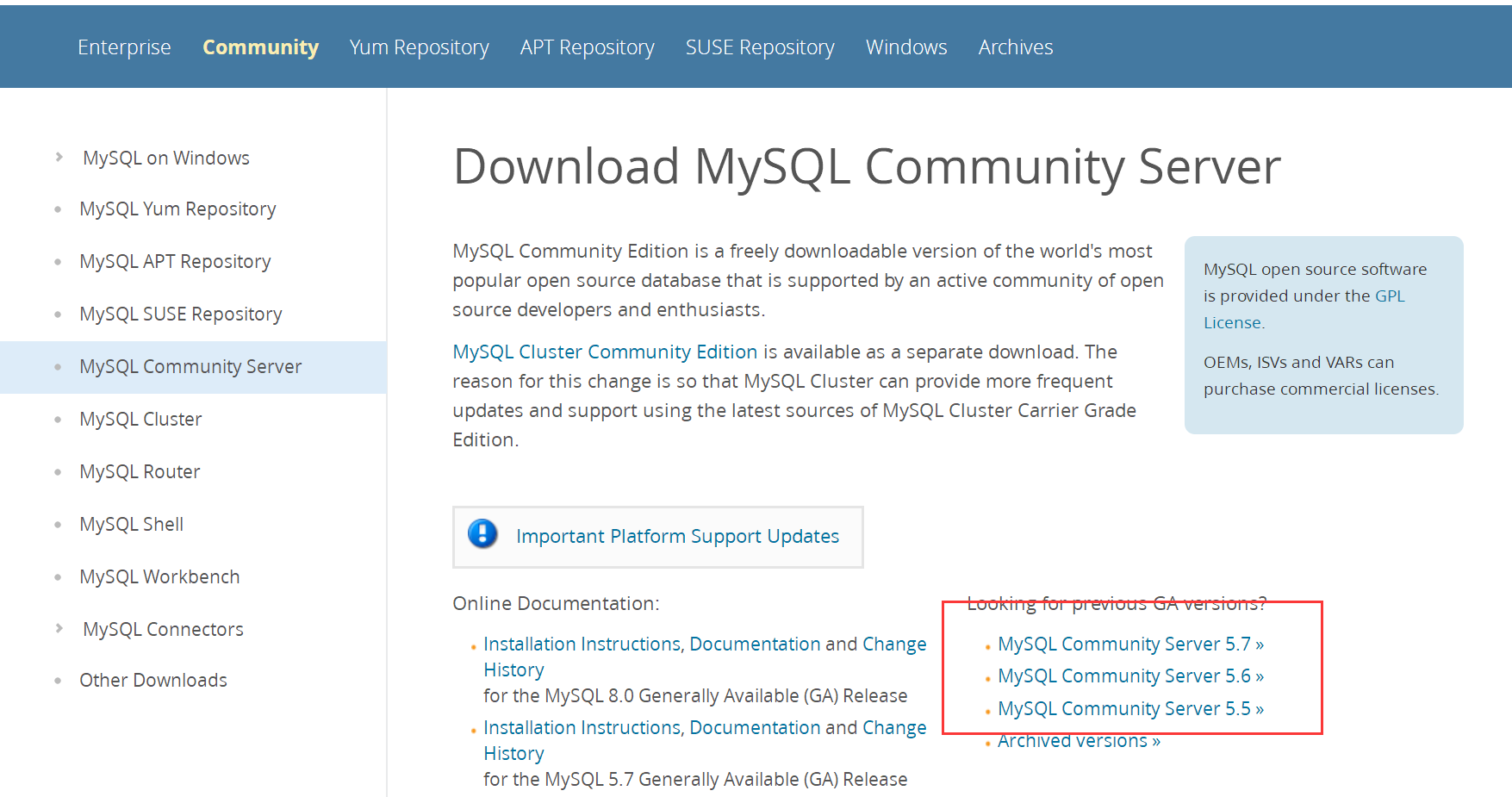Open MySQL Workbench sidebar link
The height and width of the screenshot is (797, 1512).
click(x=159, y=577)
